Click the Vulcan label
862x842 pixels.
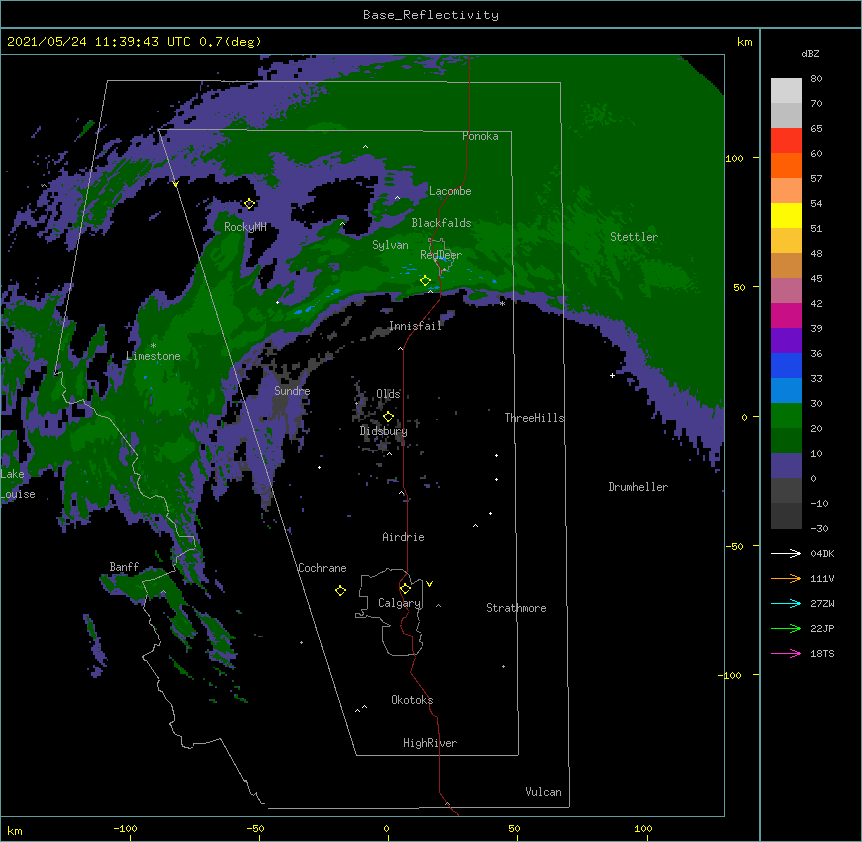pyautogui.click(x=543, y=792)
